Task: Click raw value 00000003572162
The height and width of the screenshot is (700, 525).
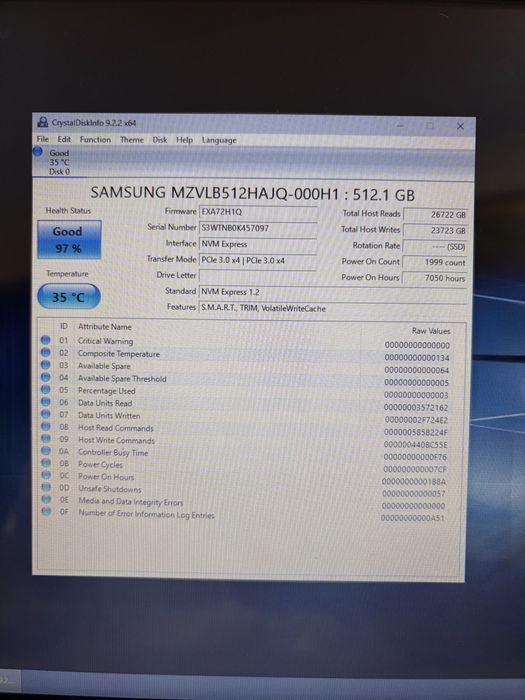Action: 416,408
